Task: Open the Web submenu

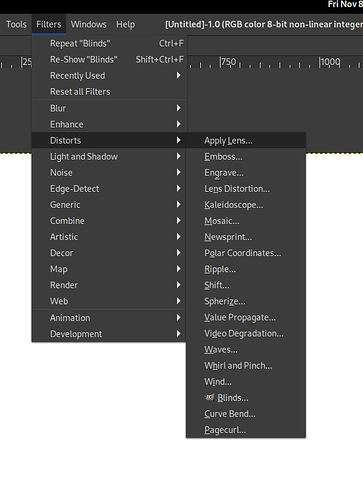Action: [109, 301]
